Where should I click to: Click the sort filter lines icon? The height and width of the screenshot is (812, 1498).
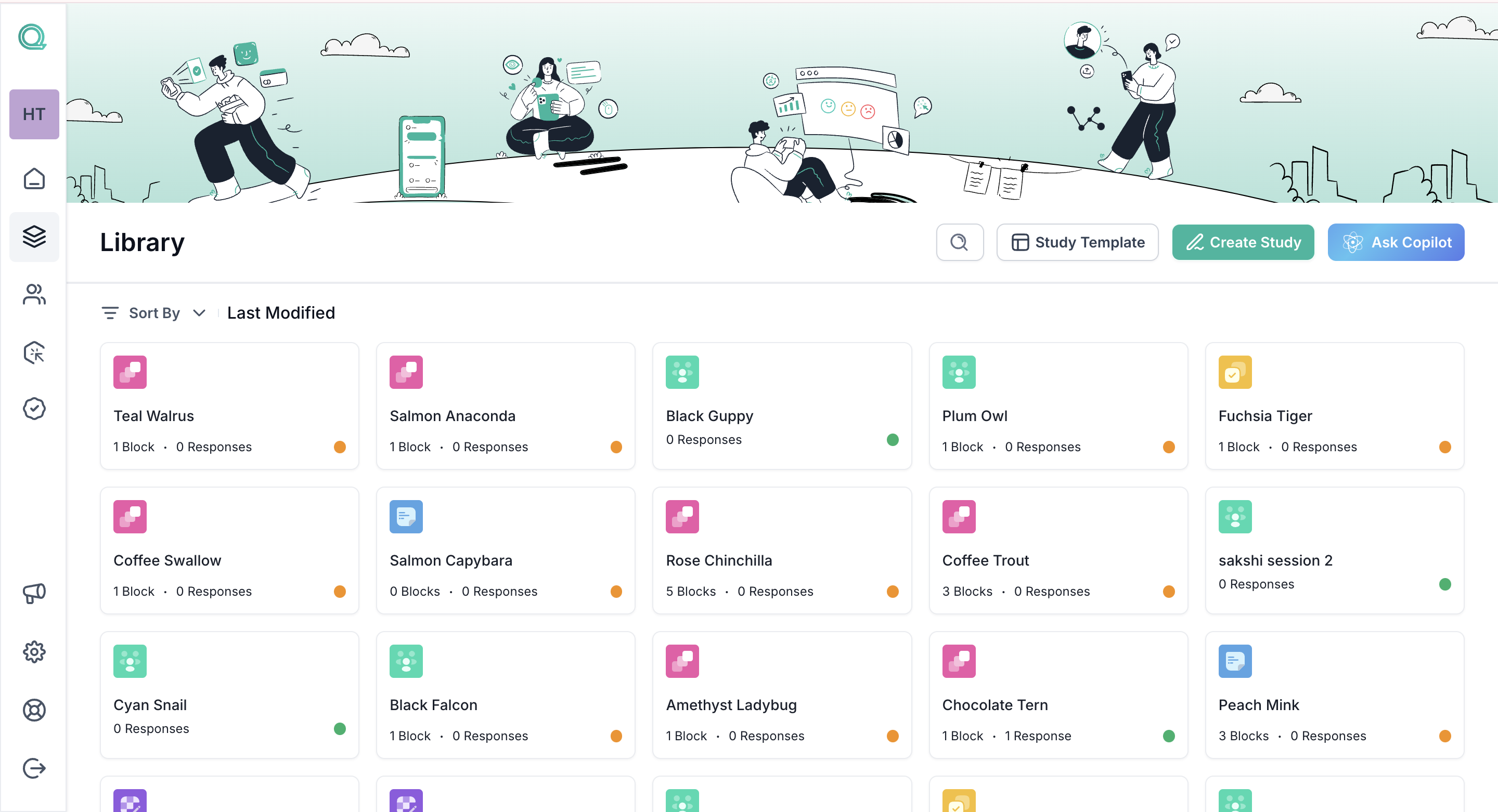(x=110, y=313)
